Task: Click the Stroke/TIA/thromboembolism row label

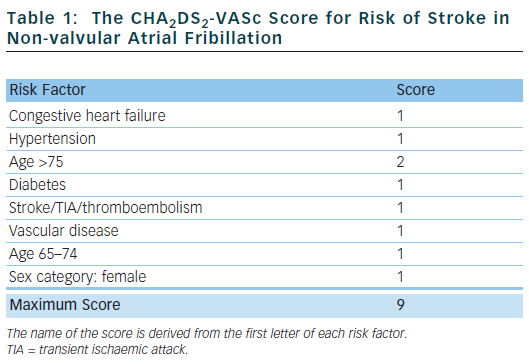Action: 106,208
